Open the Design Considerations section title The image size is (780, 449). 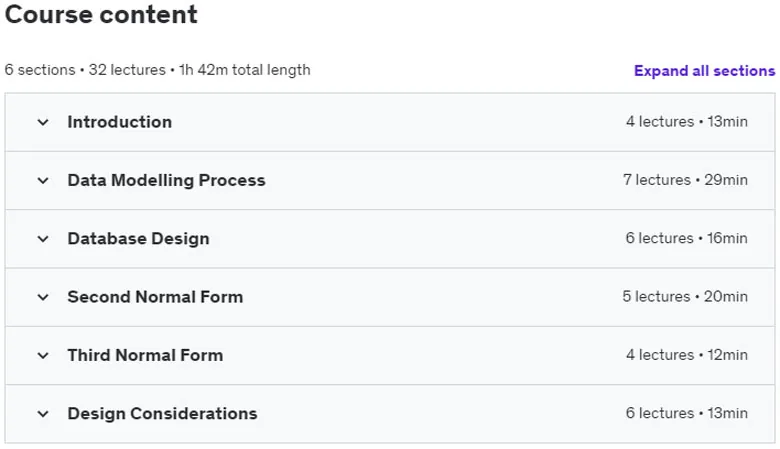(x=162, y=413)
